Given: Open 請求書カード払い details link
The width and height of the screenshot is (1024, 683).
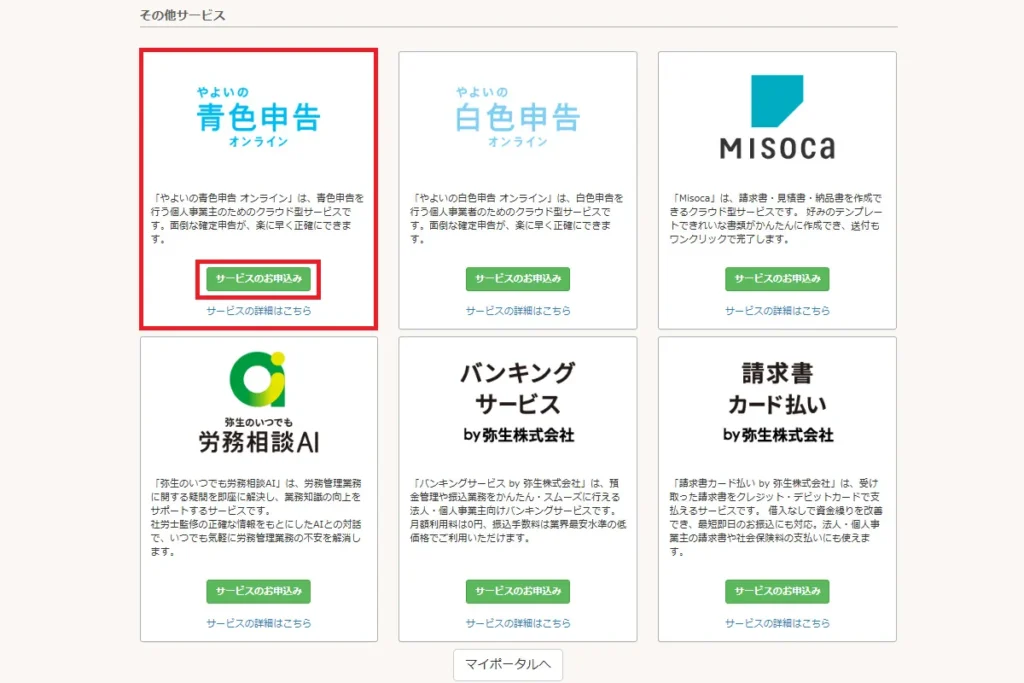Looking at the screenshot, I should 777,623.
